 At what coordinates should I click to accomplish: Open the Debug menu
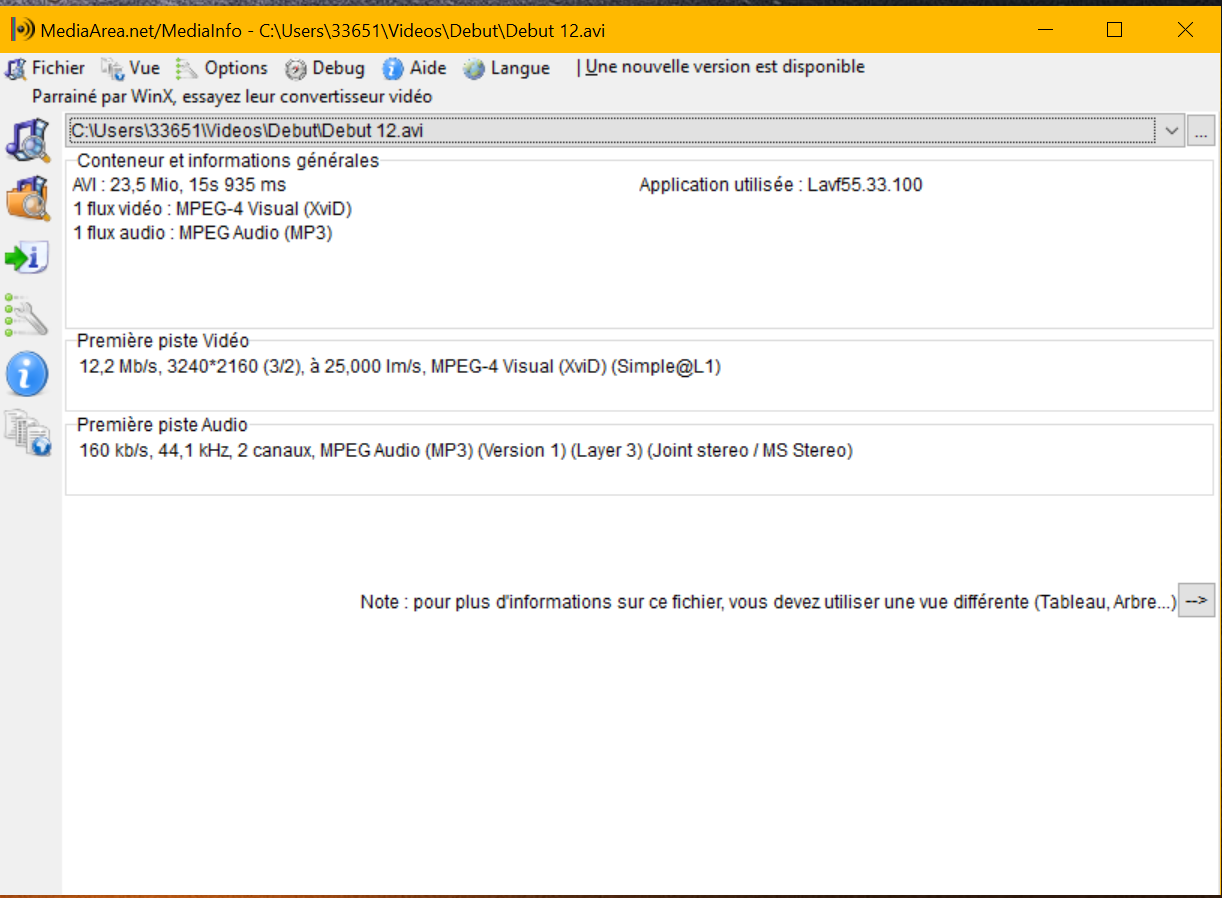coord(338,68)
